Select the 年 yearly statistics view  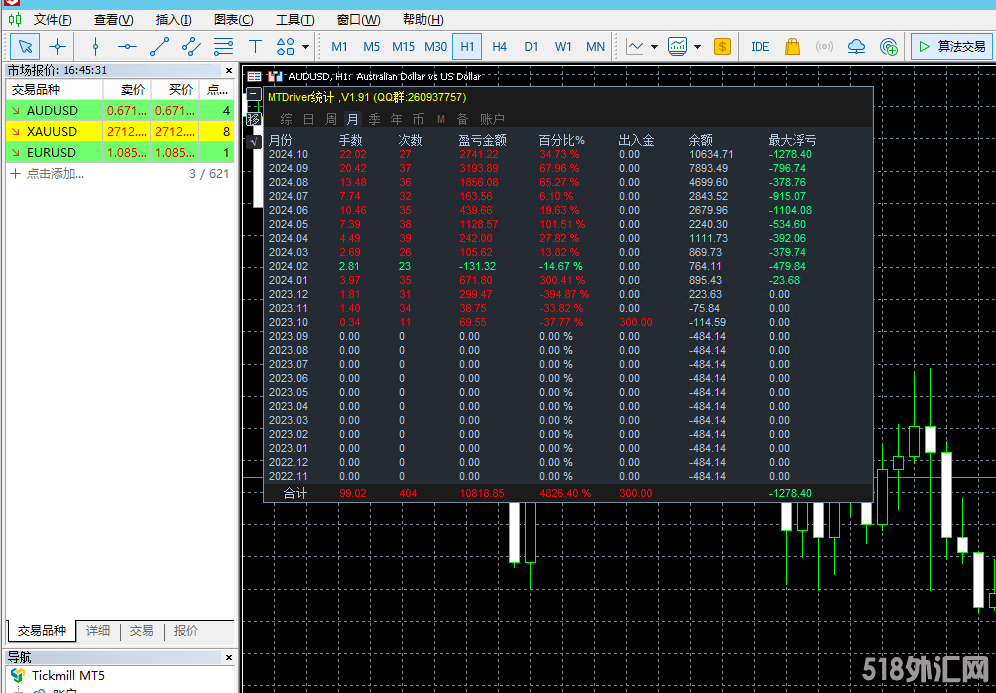pos(396,119)
